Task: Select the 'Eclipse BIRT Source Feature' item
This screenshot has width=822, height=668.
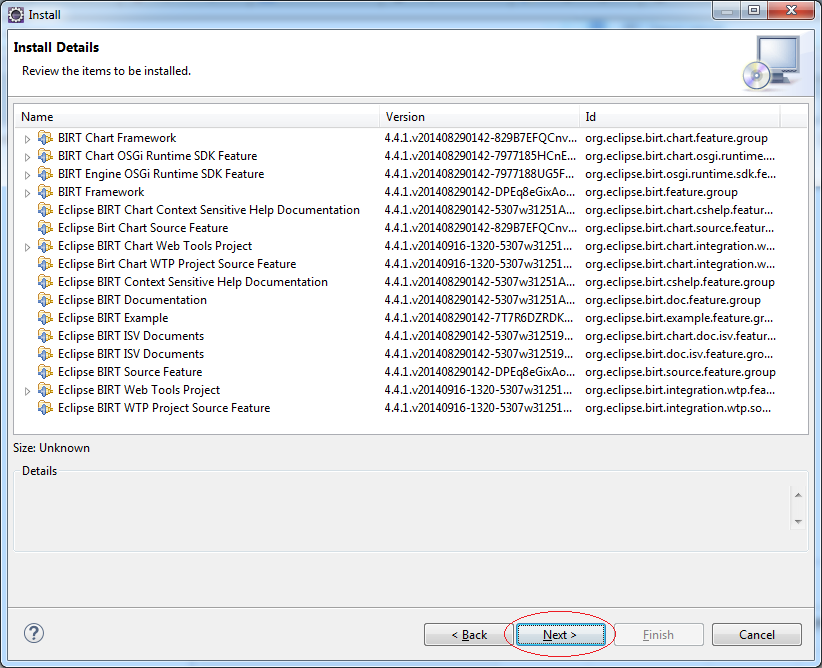Action: 129,372
